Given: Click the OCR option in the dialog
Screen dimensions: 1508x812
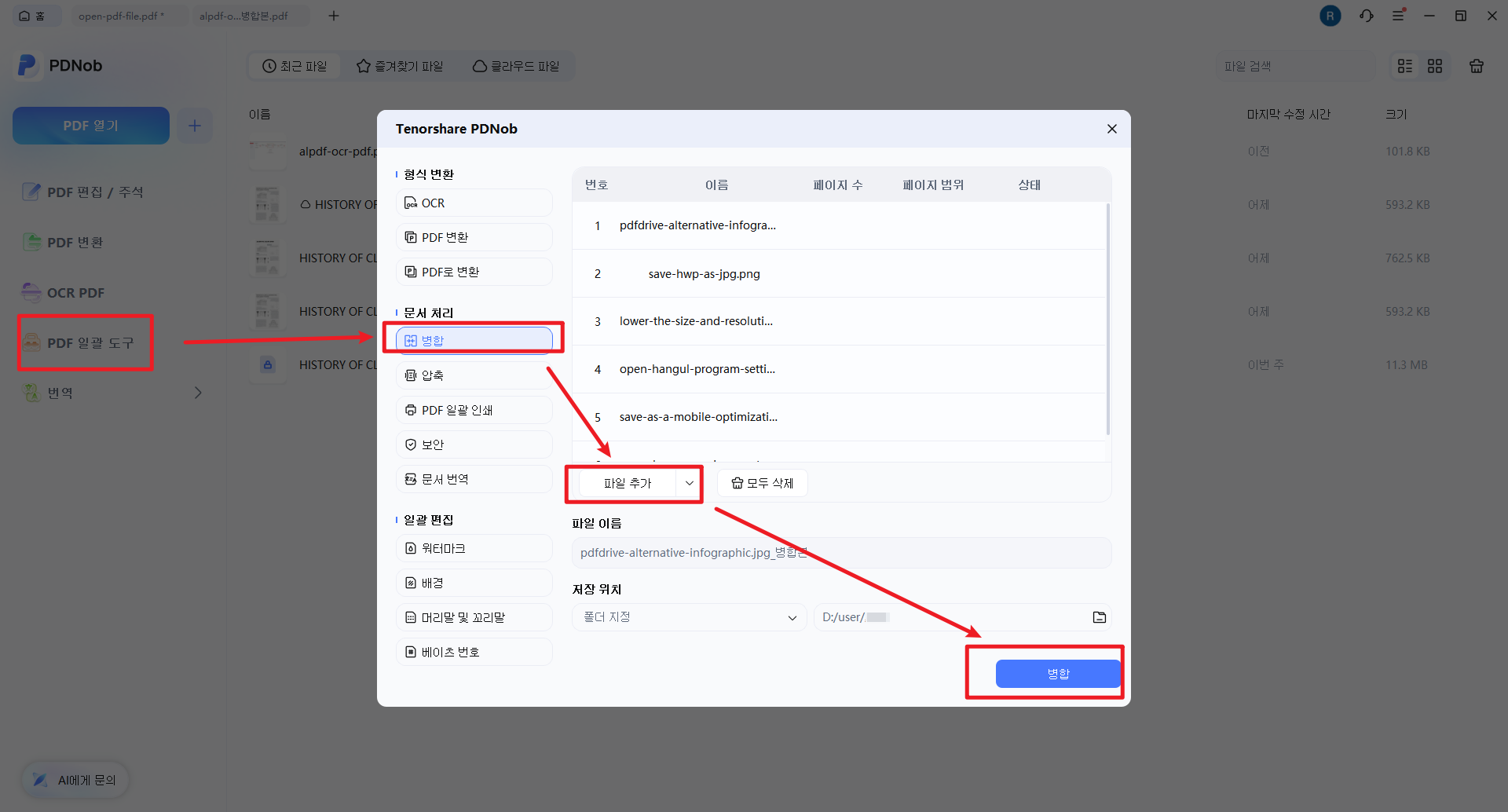Looking at the screenshot, I should point(474,203).
